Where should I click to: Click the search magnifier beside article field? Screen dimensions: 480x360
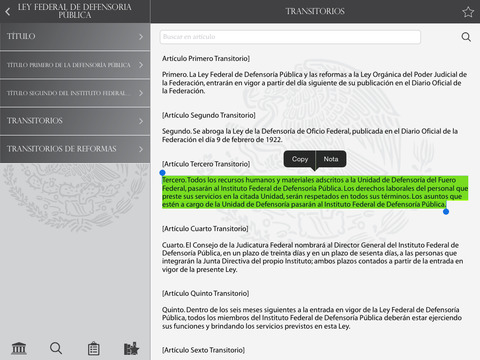click(466, 37)
